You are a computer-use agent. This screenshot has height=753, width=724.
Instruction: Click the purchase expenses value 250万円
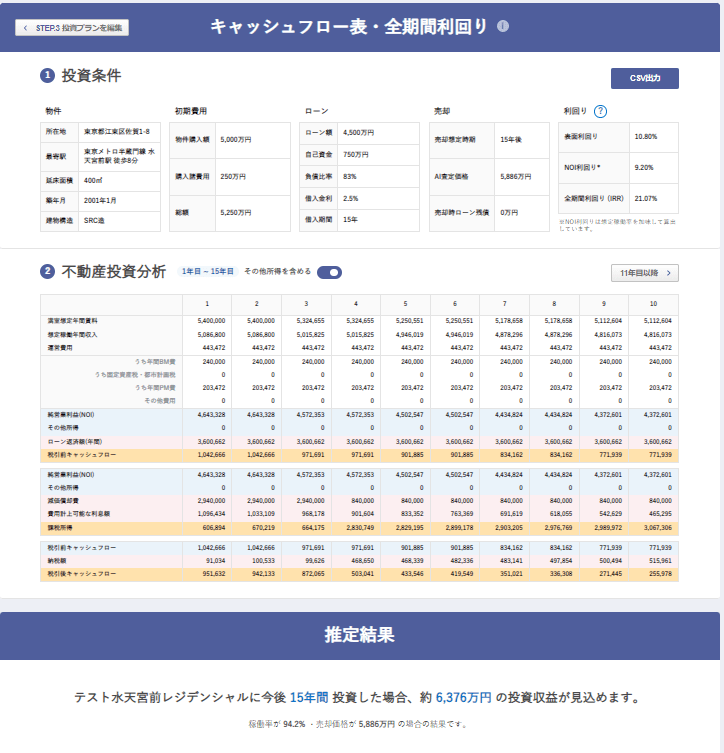pyautogui.click(x=233, y=177)
